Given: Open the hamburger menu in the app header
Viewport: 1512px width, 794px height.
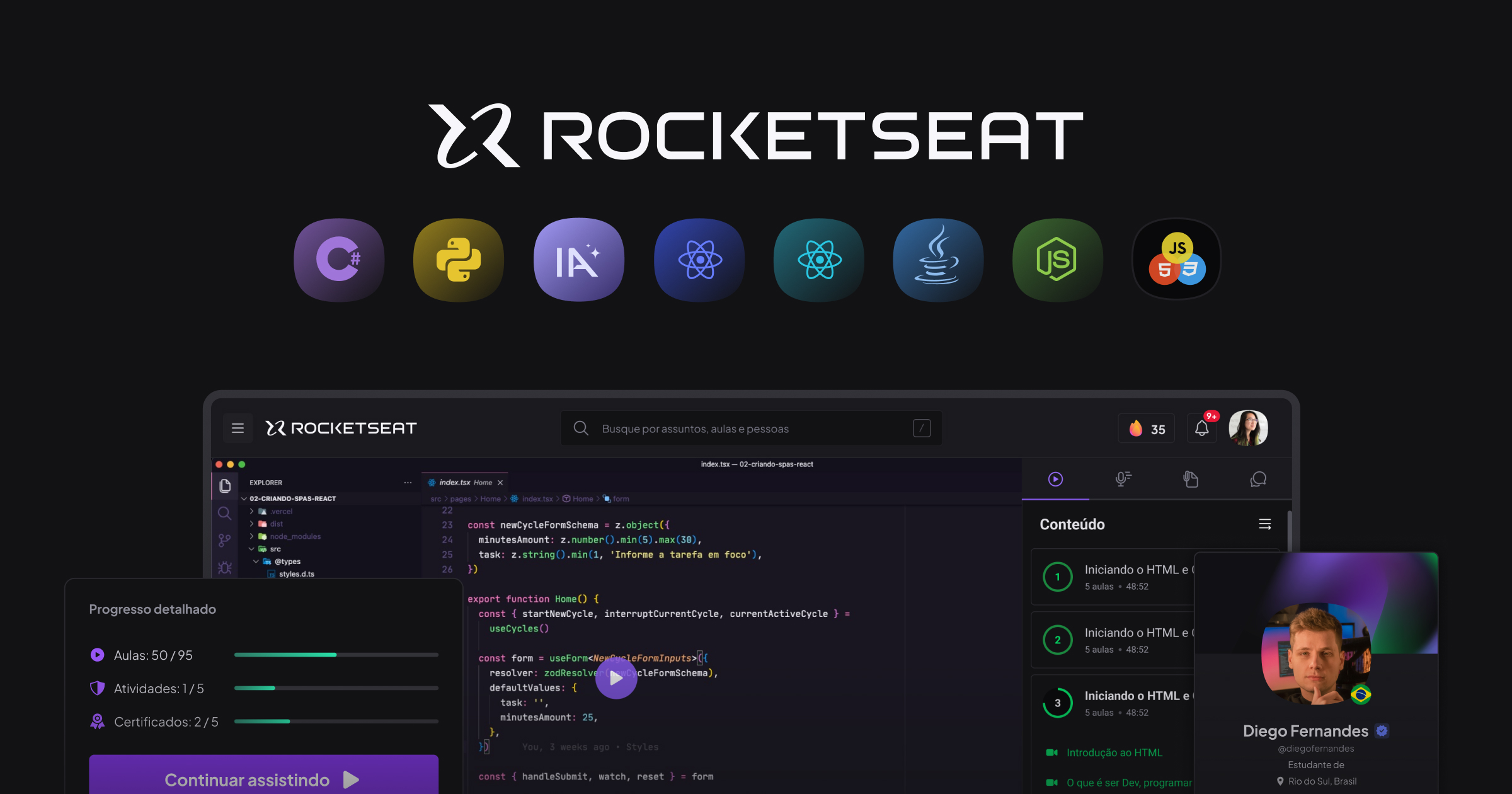Looking at the screenshot, I should pyautogui.click(x=238, y=429).
